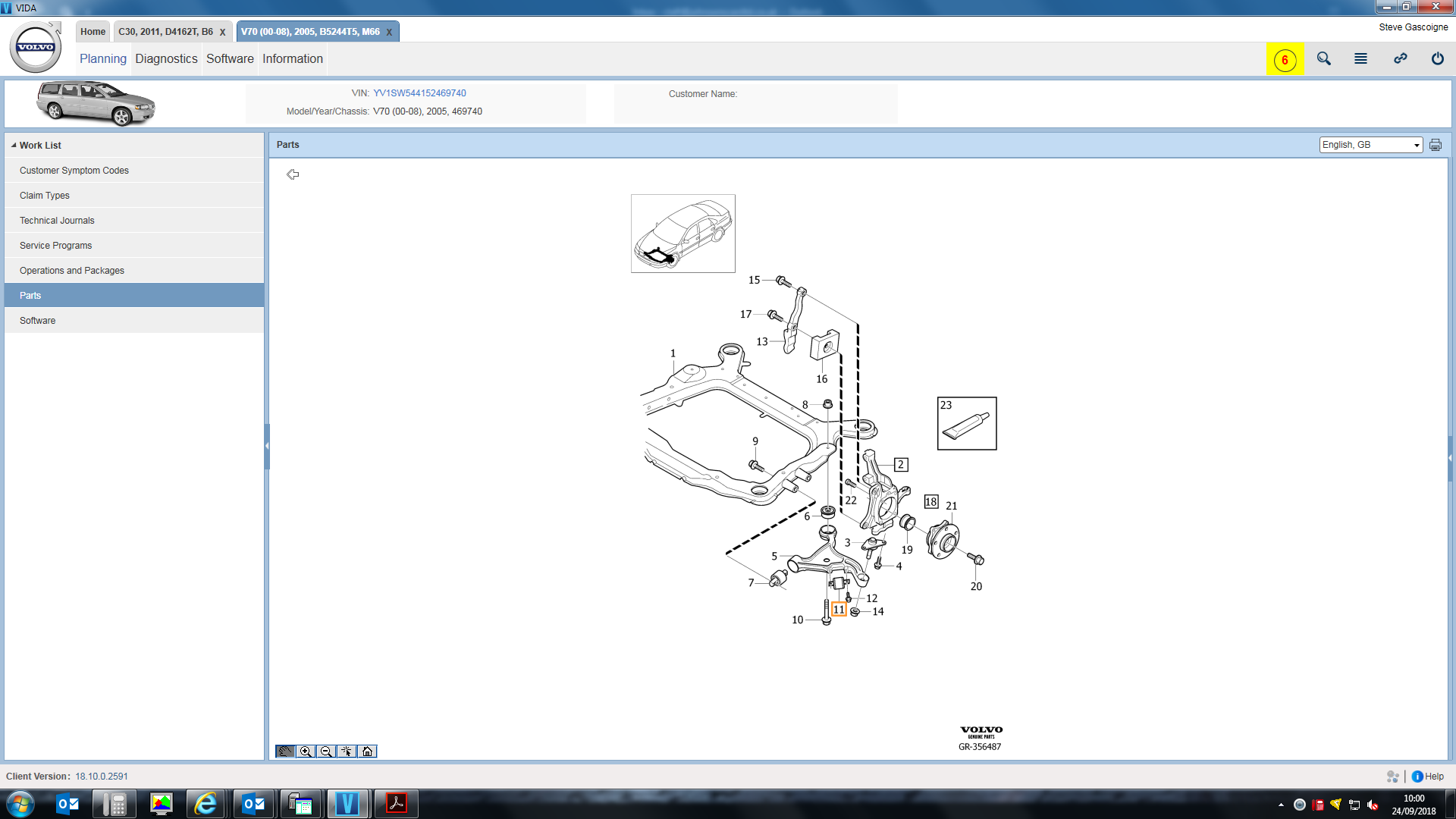
Task: Click the zoom in icon on parts diagram
Action: (305, 750)
